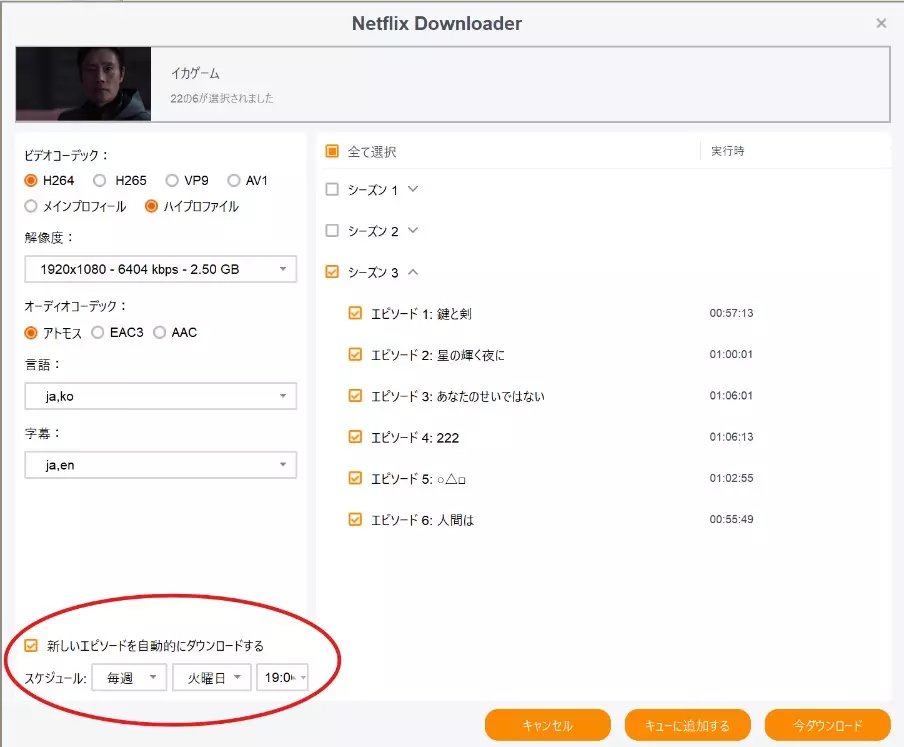
Task: Click the 00:57:13 duration of episode 1
Action: click(x=731, y=313)
